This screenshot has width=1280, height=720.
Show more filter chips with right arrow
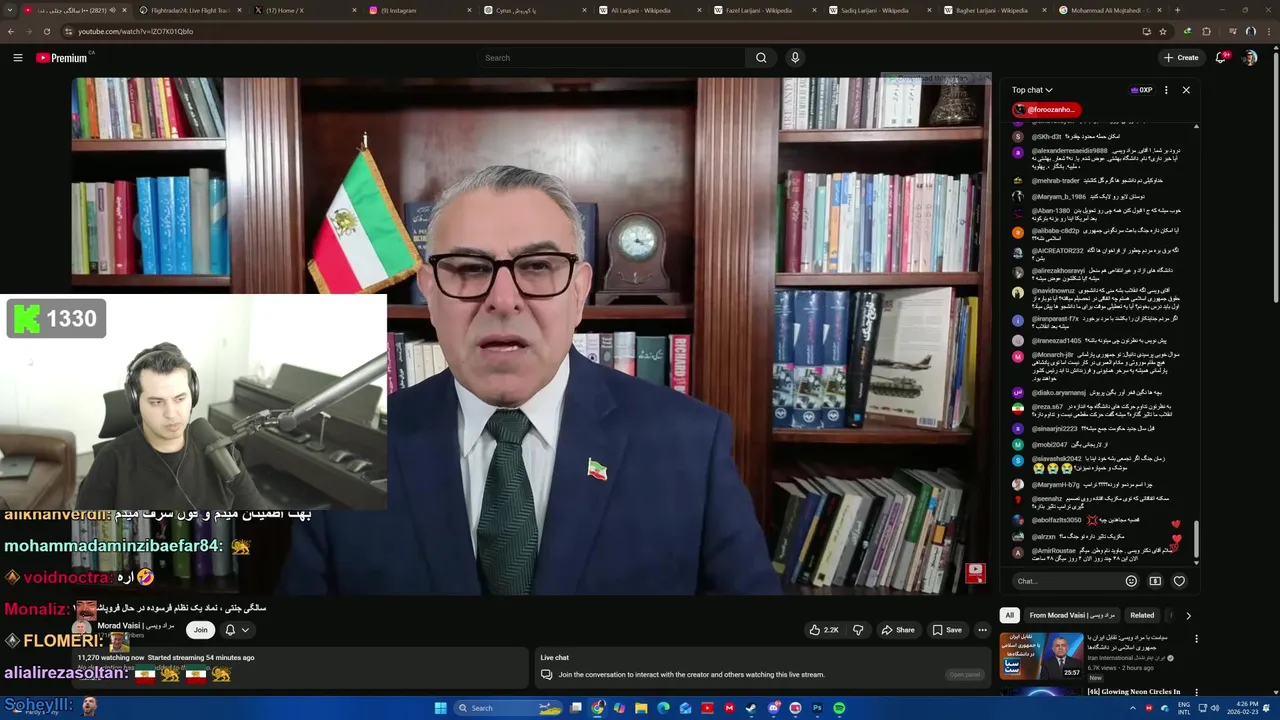(1188, 616)
